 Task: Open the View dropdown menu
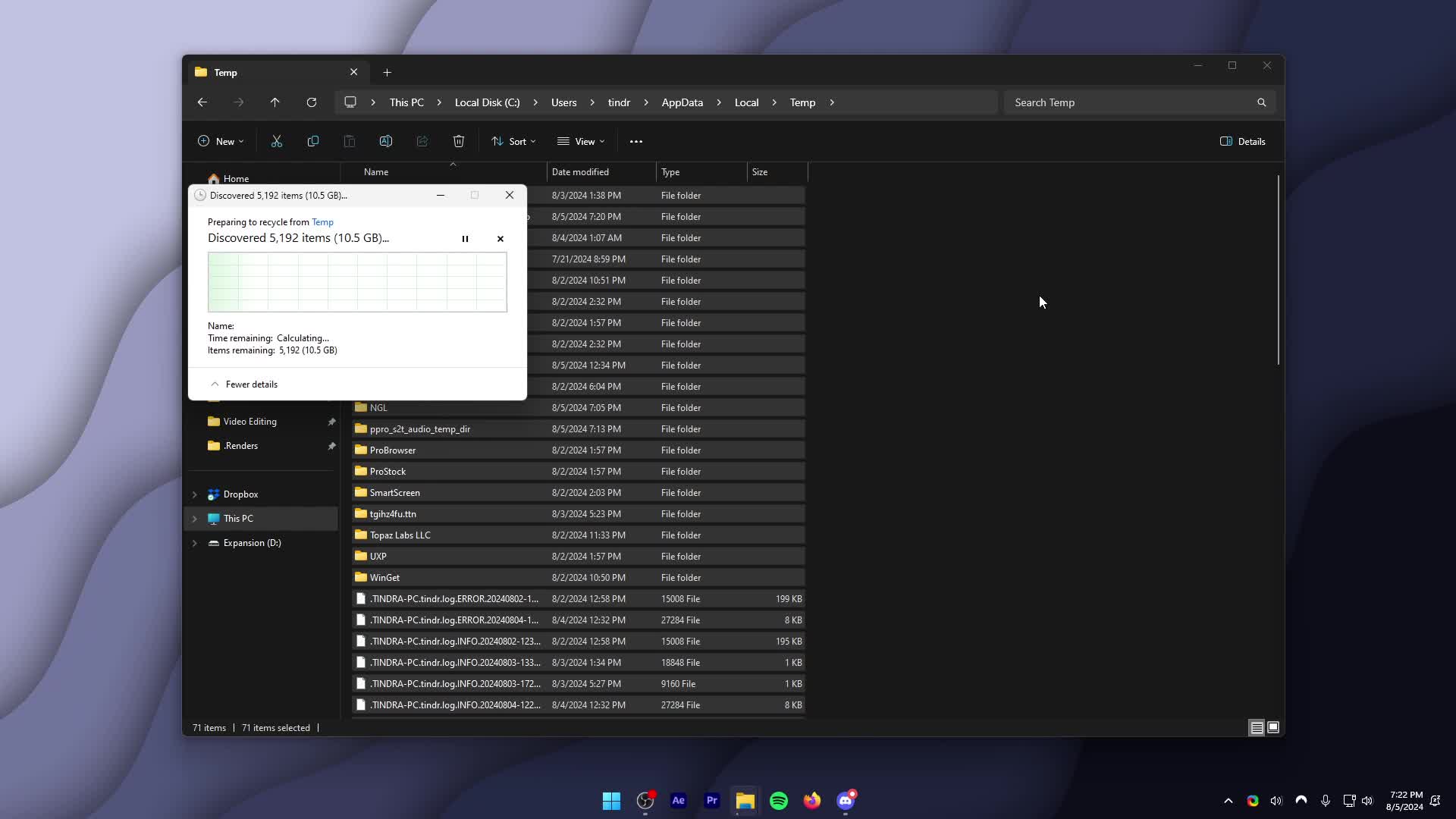(581, 141)
